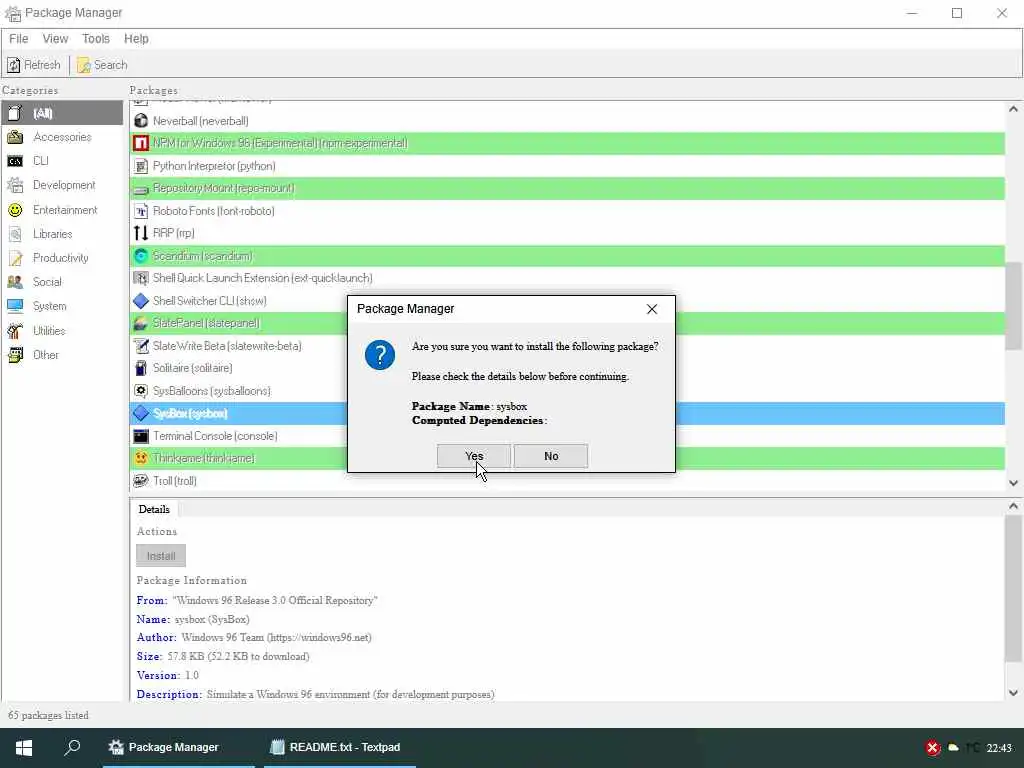Decline installation with the No button
The width and height of the screenshot is (1024, 768).
pyautogui.click(x=551, y=456)
